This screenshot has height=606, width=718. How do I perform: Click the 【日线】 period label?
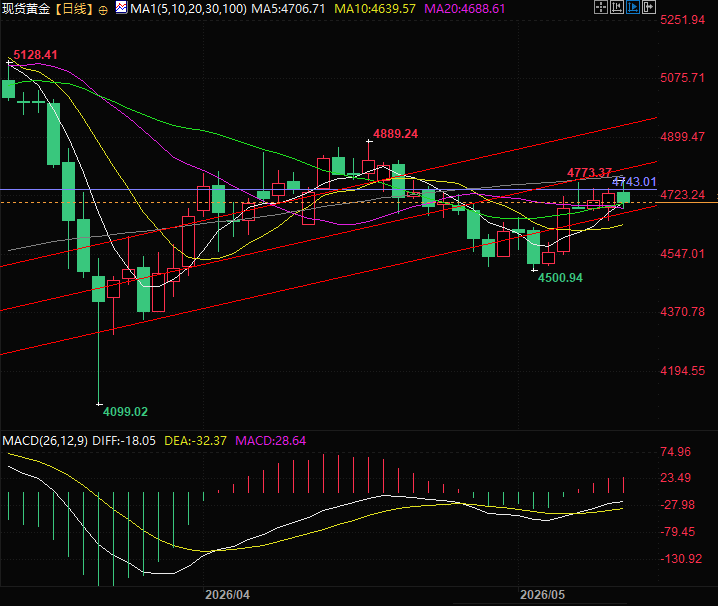(74, 9)
